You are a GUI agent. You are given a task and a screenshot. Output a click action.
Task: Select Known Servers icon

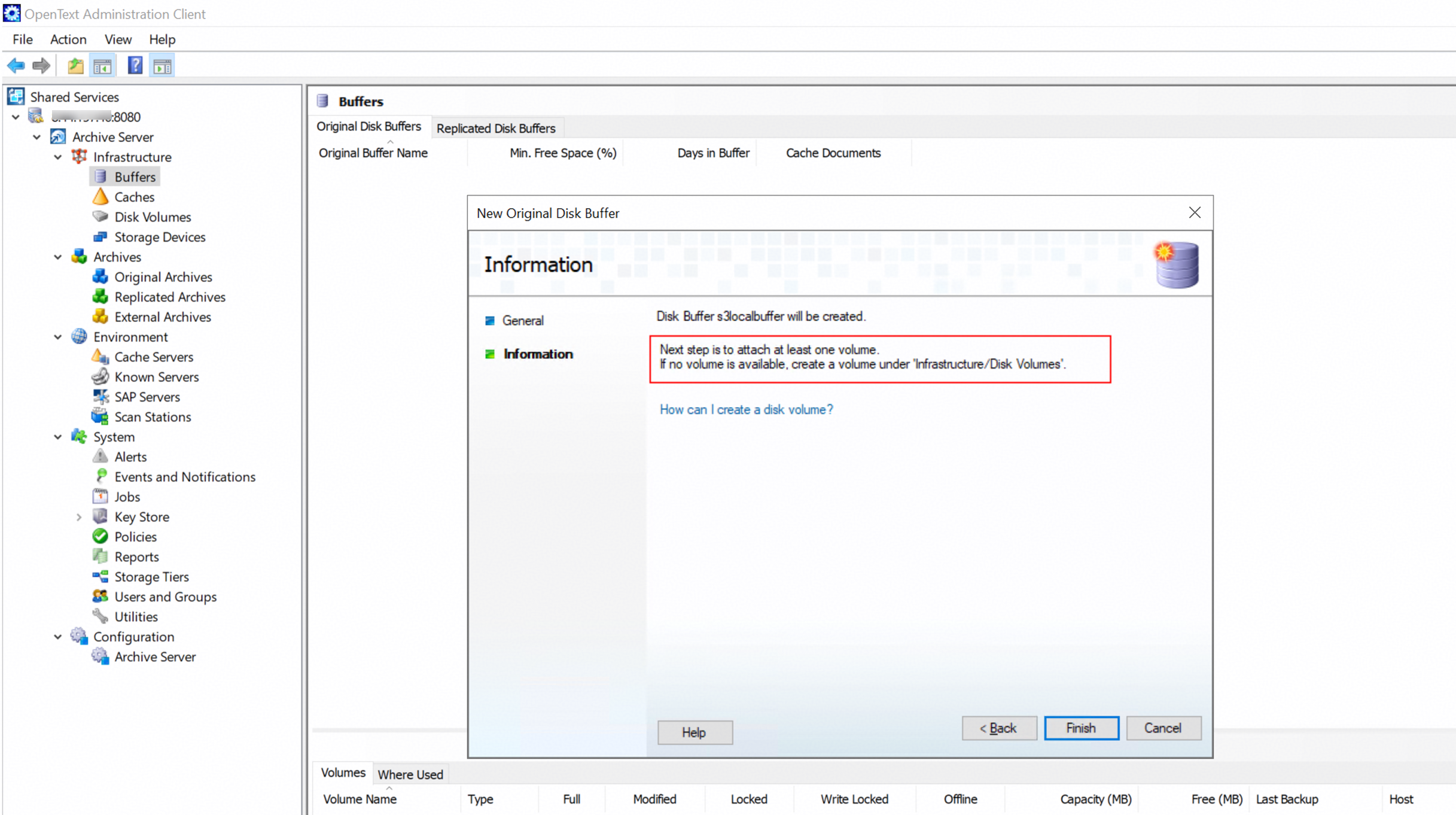point(100,377)
